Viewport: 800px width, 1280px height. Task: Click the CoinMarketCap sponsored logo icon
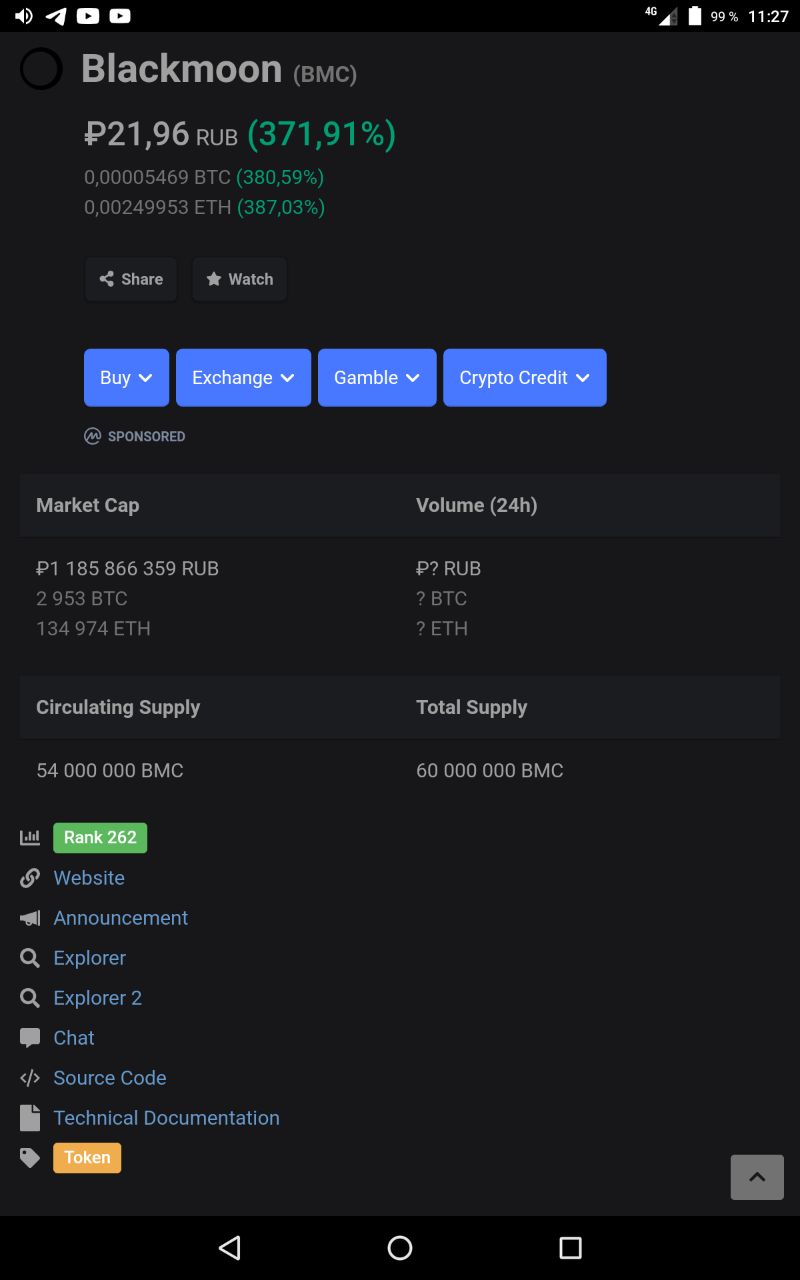click(x=93, y=436)
